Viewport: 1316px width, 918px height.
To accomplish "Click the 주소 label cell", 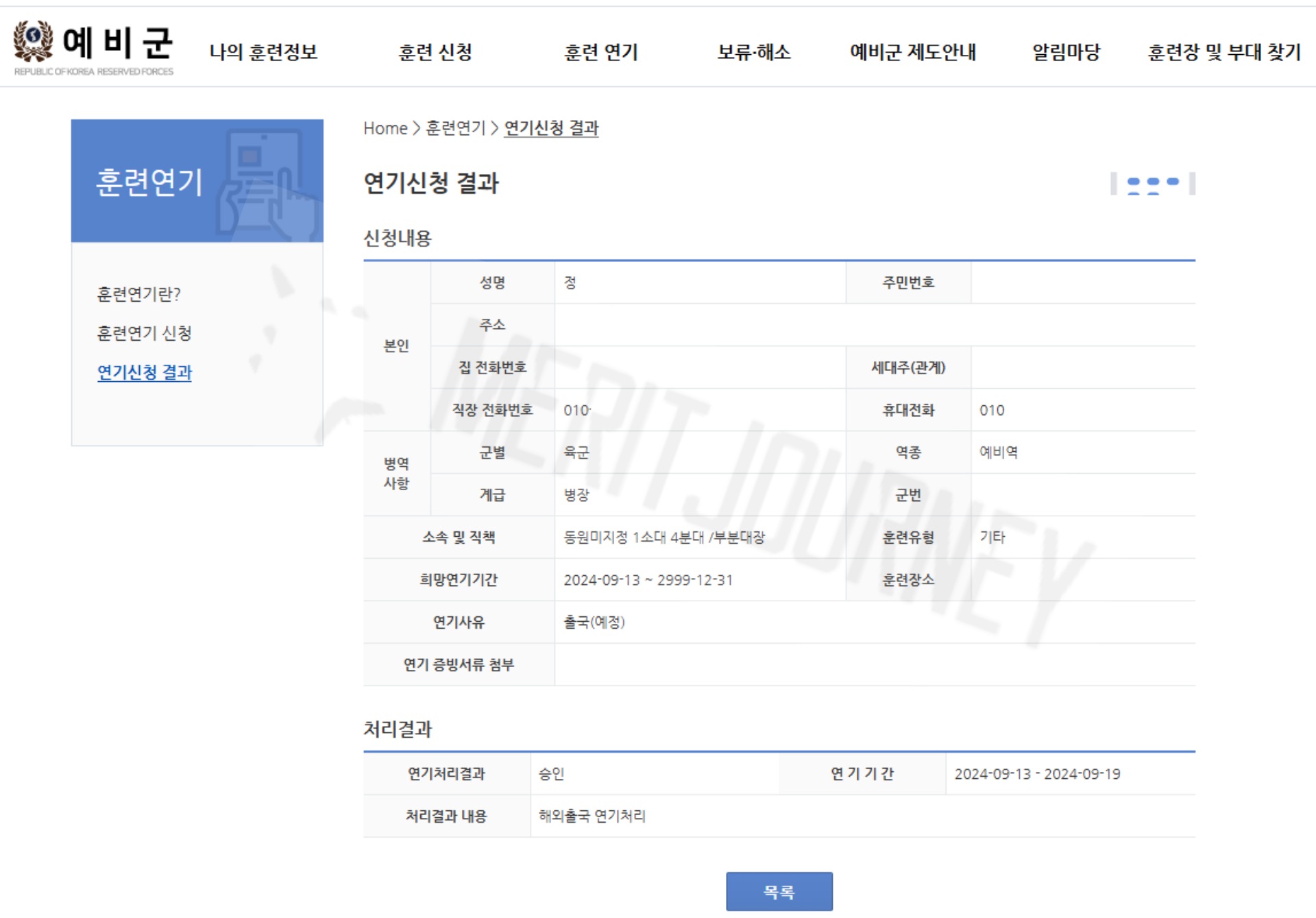I will (x=493, y=325).
